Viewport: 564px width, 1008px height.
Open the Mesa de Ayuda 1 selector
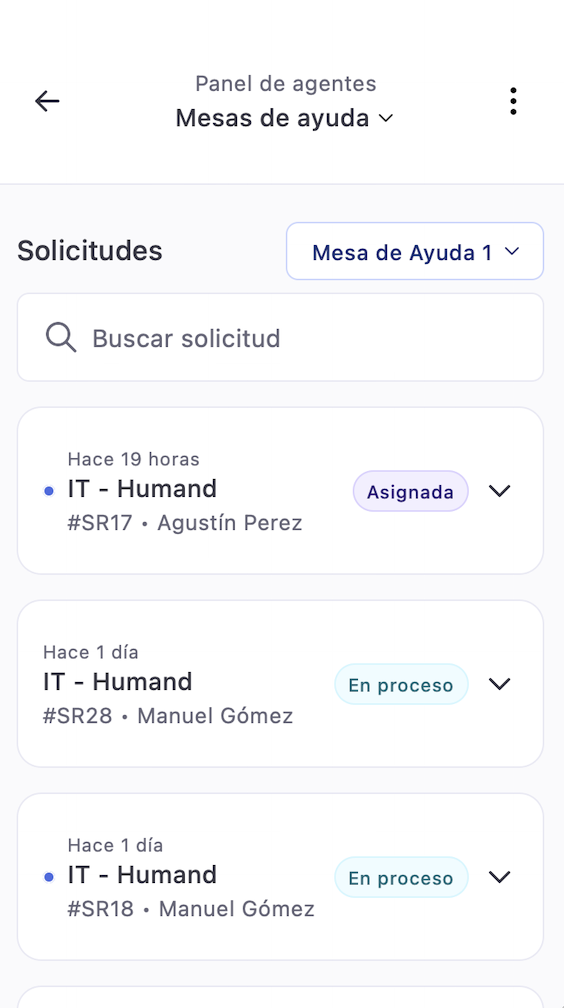[415, 251]
